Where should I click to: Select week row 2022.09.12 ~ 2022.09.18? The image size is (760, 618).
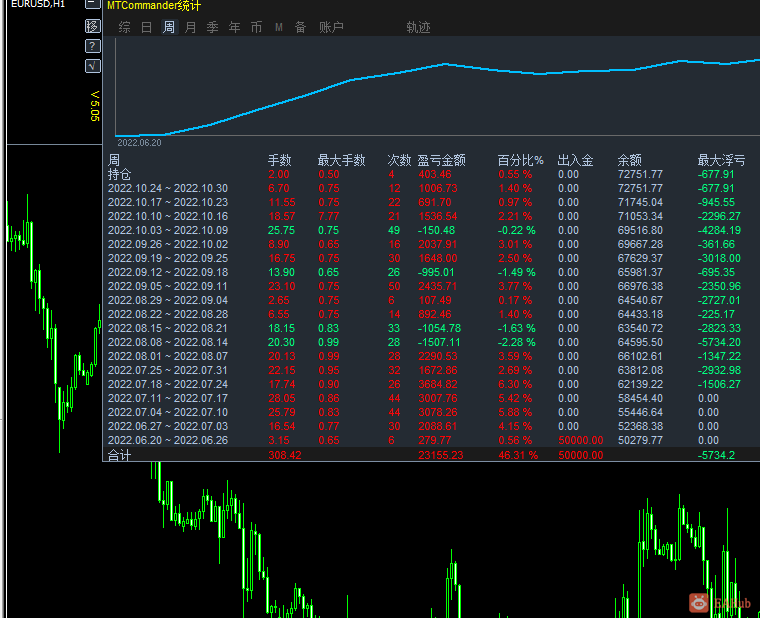(168, 272)
